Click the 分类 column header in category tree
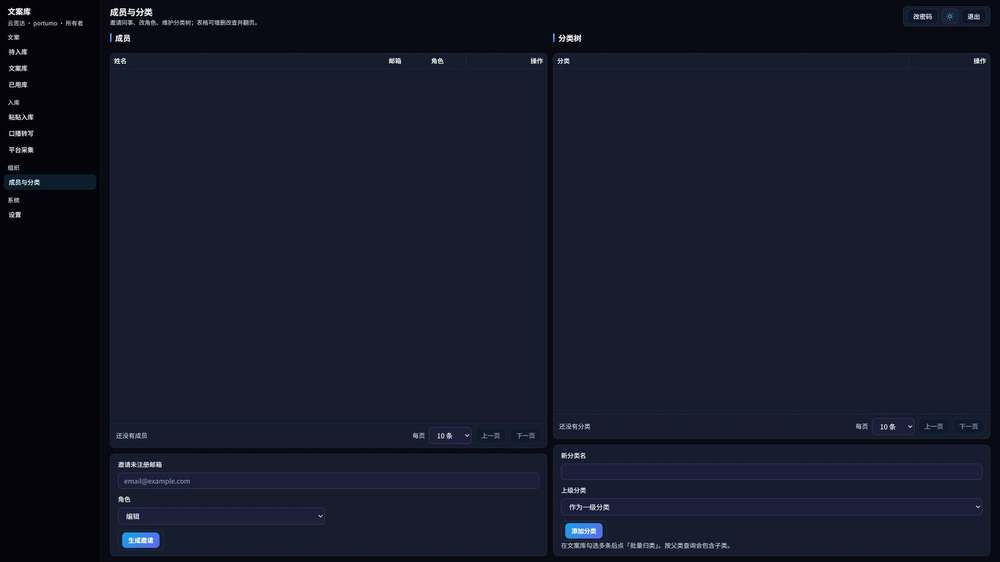This screenshot has height=562, width=1000. [x=564, y=61]
